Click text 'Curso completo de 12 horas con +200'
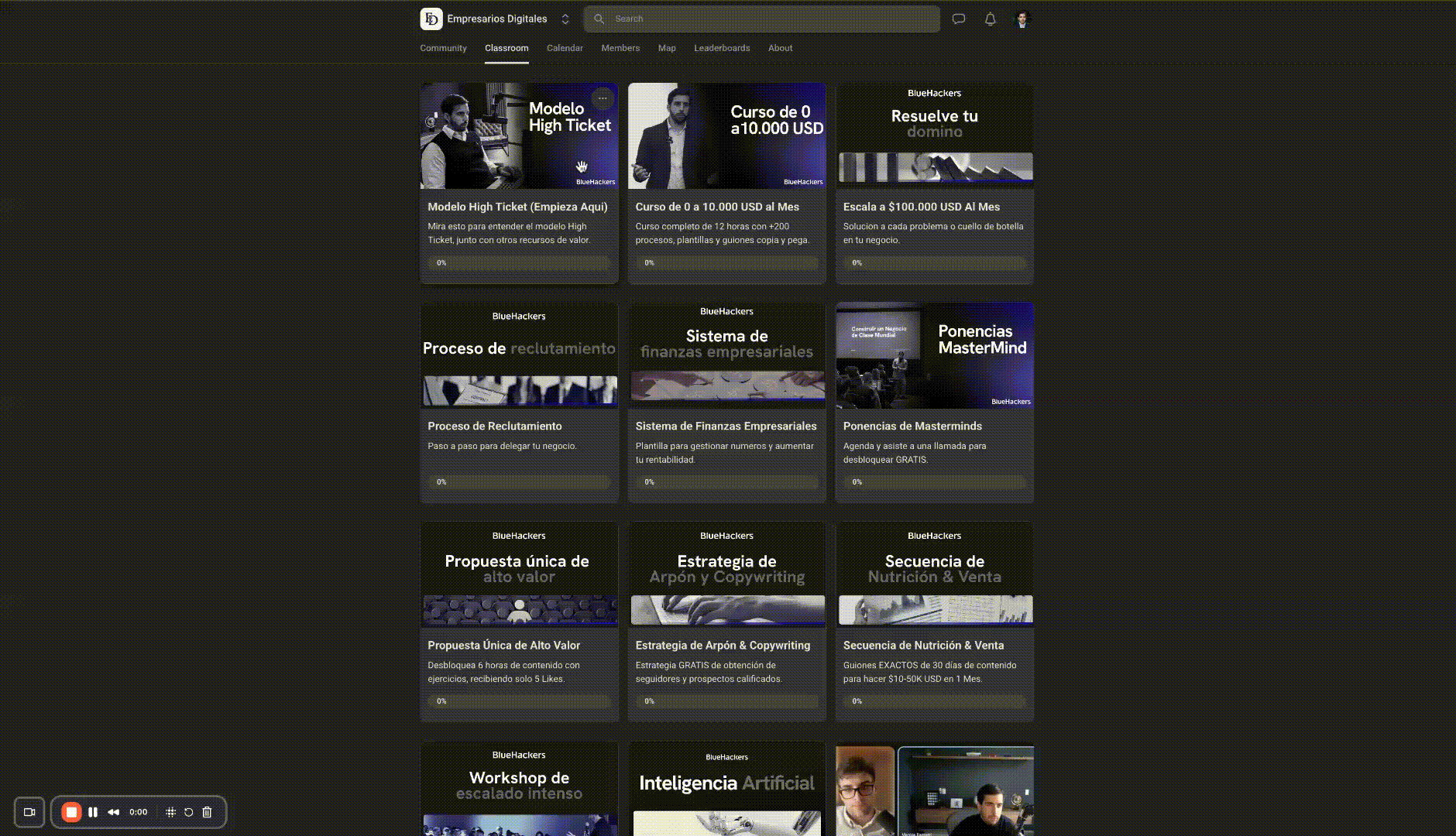 [x=713, y=226]
